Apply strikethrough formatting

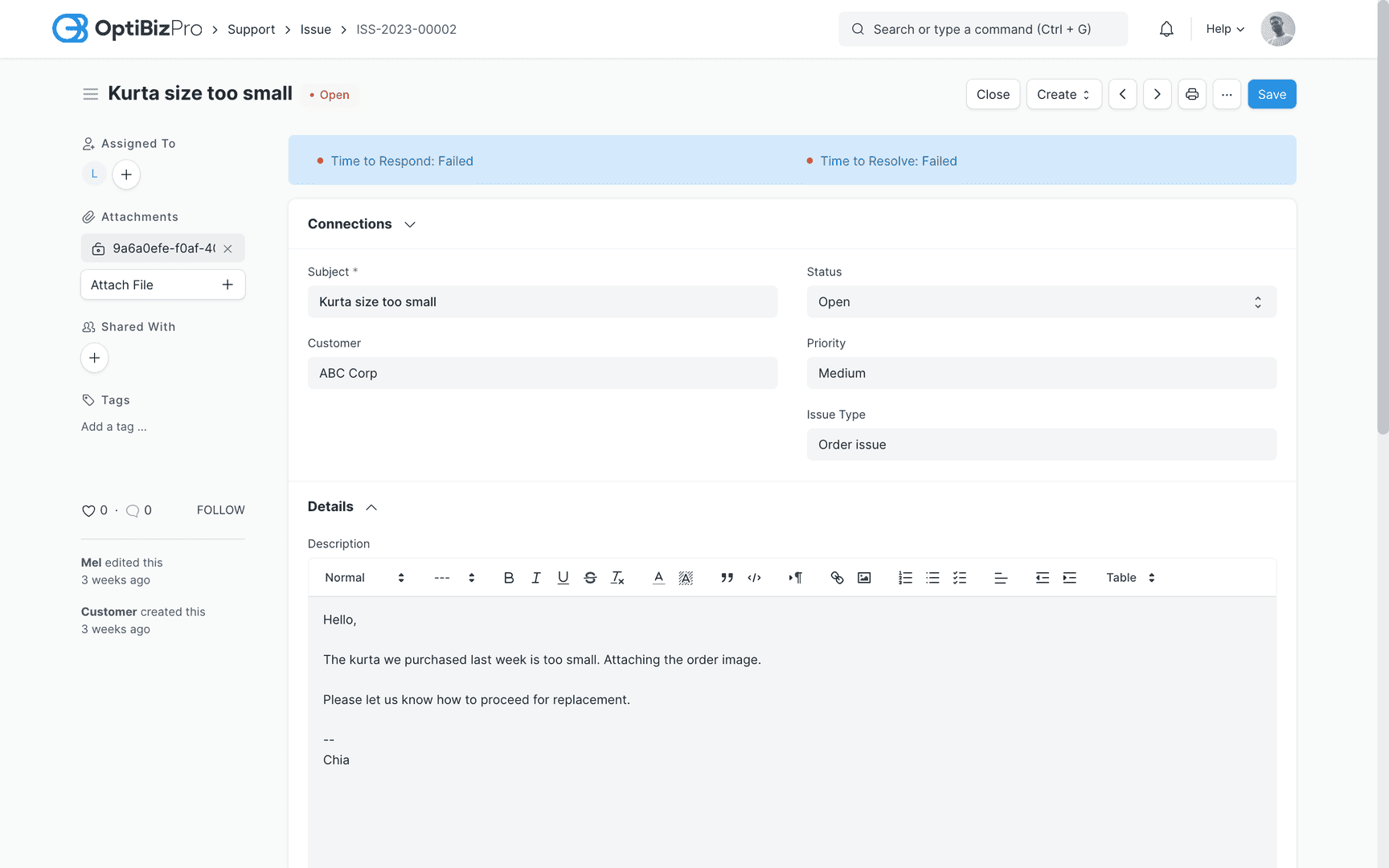point(590,577)
